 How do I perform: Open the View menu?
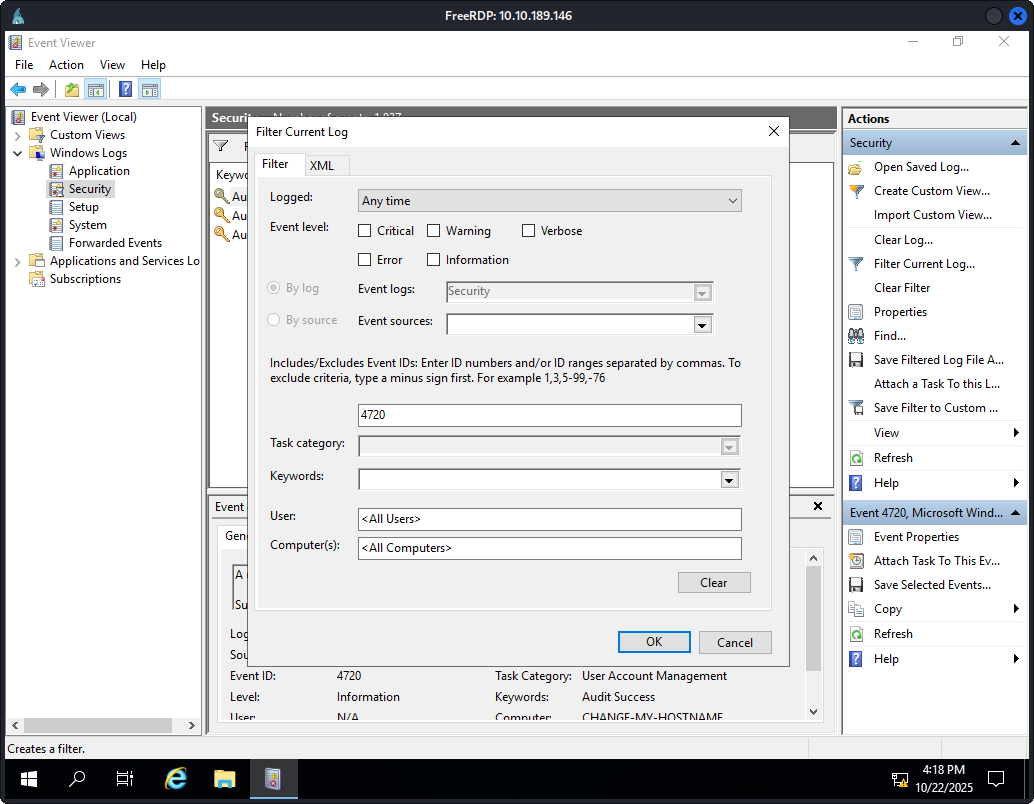point(112,65)
